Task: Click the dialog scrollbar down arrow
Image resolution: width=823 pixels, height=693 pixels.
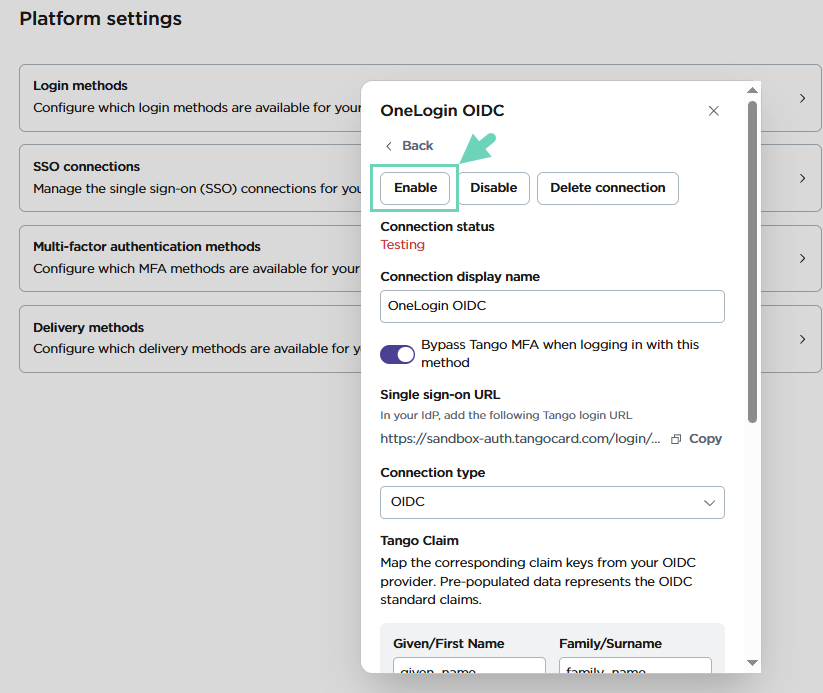Action: click(x=752, y=662)
